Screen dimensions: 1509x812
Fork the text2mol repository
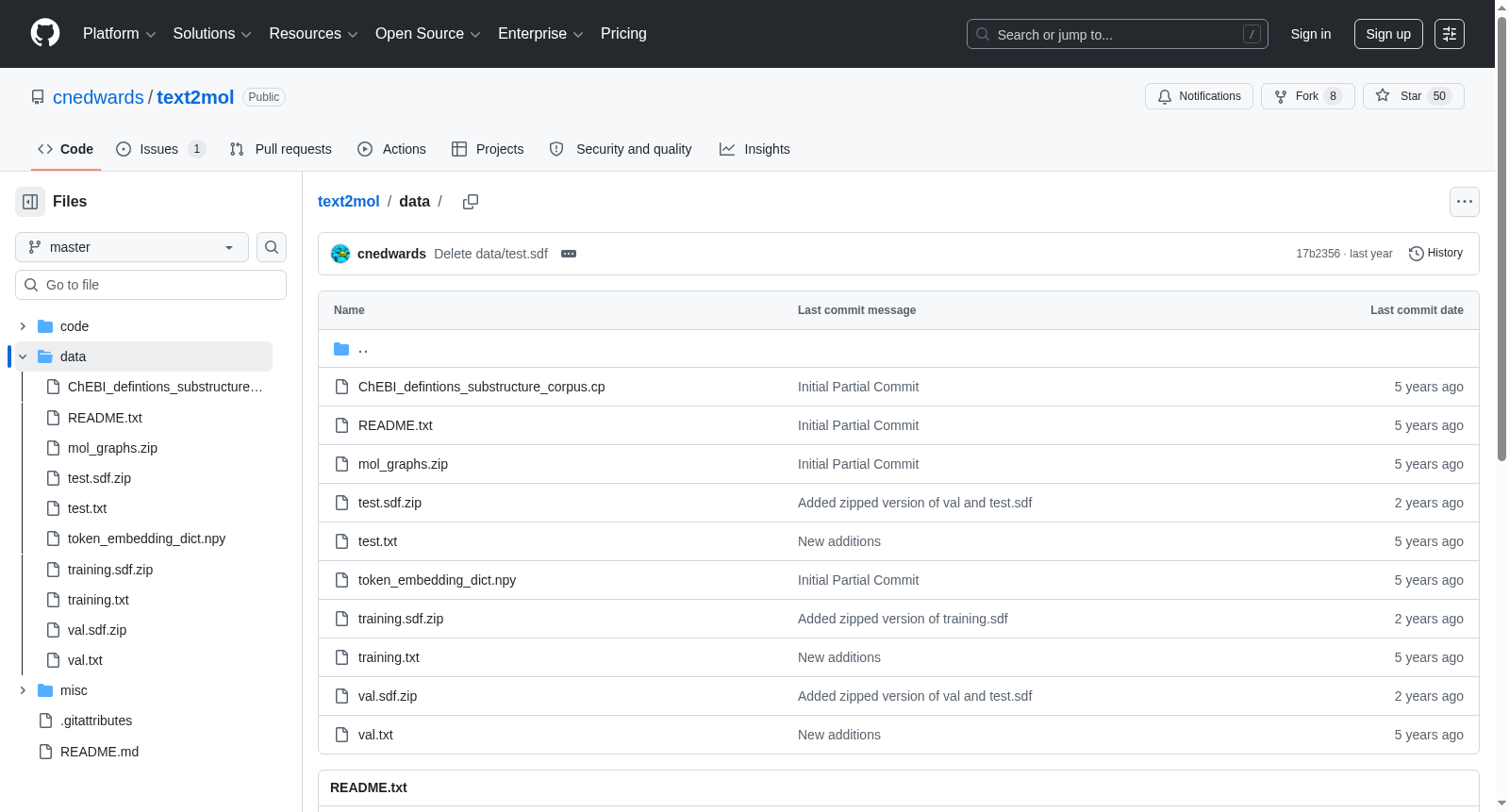1307,96
